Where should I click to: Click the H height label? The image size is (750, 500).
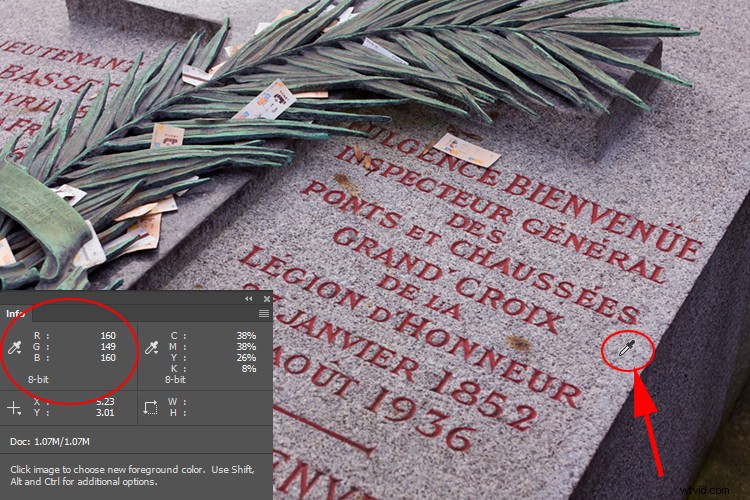pos(176,412)
